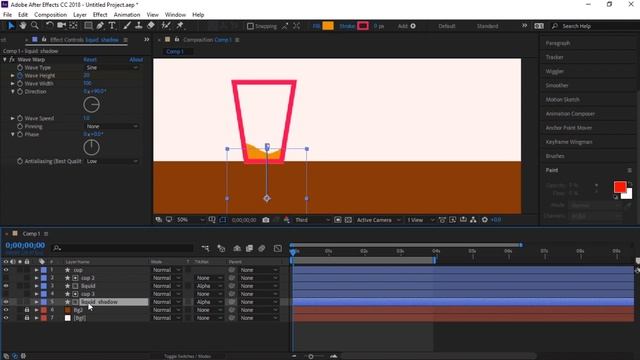
Task: Select the Rectangle shape tool
Action: click(x=88, y=26)
